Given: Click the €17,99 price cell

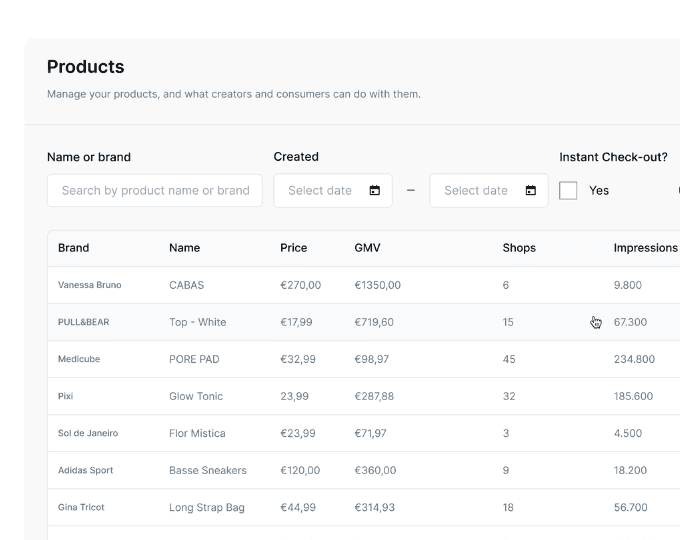Looking at the screenshot, I should (296, 322).
